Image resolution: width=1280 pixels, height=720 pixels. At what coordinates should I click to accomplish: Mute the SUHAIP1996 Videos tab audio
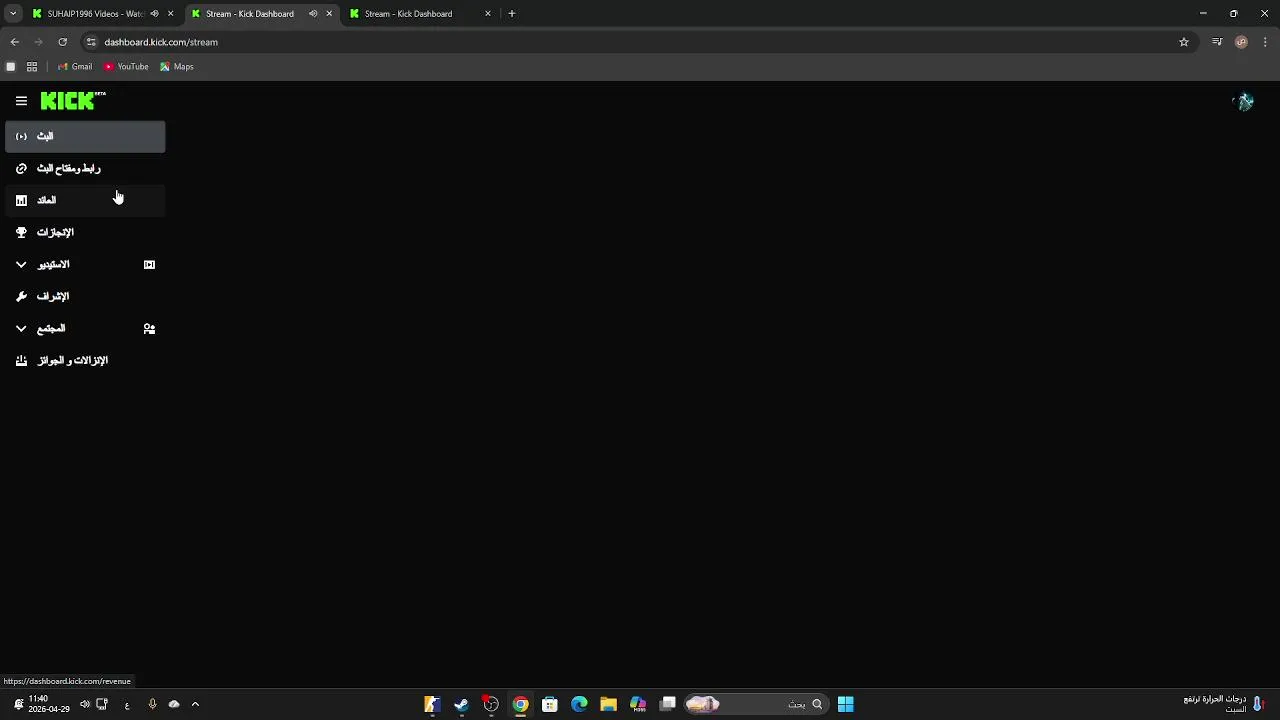point(154,14)
